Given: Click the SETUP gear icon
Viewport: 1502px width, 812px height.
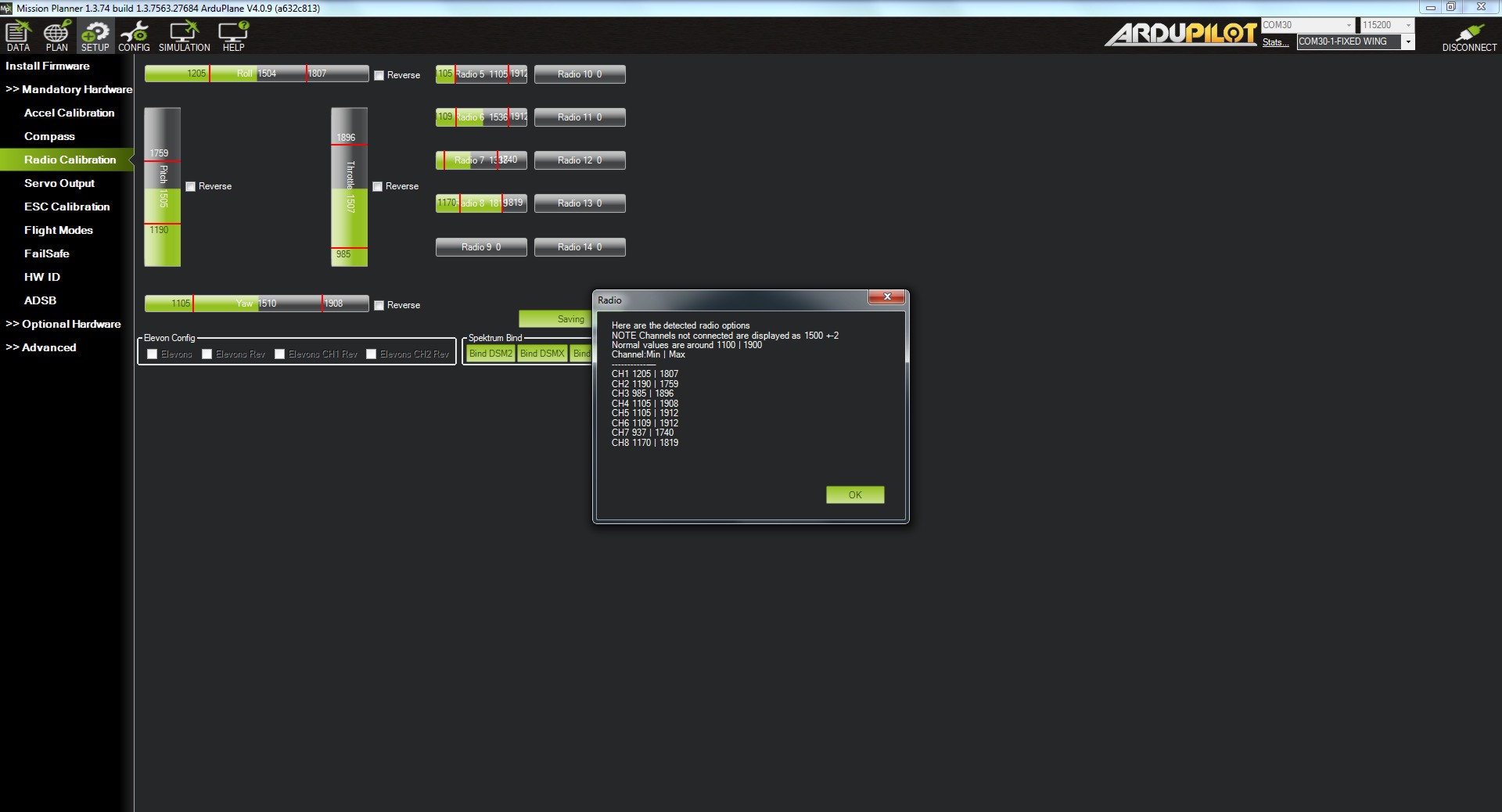Looking at the screenshot, I should tap(95, 36).
